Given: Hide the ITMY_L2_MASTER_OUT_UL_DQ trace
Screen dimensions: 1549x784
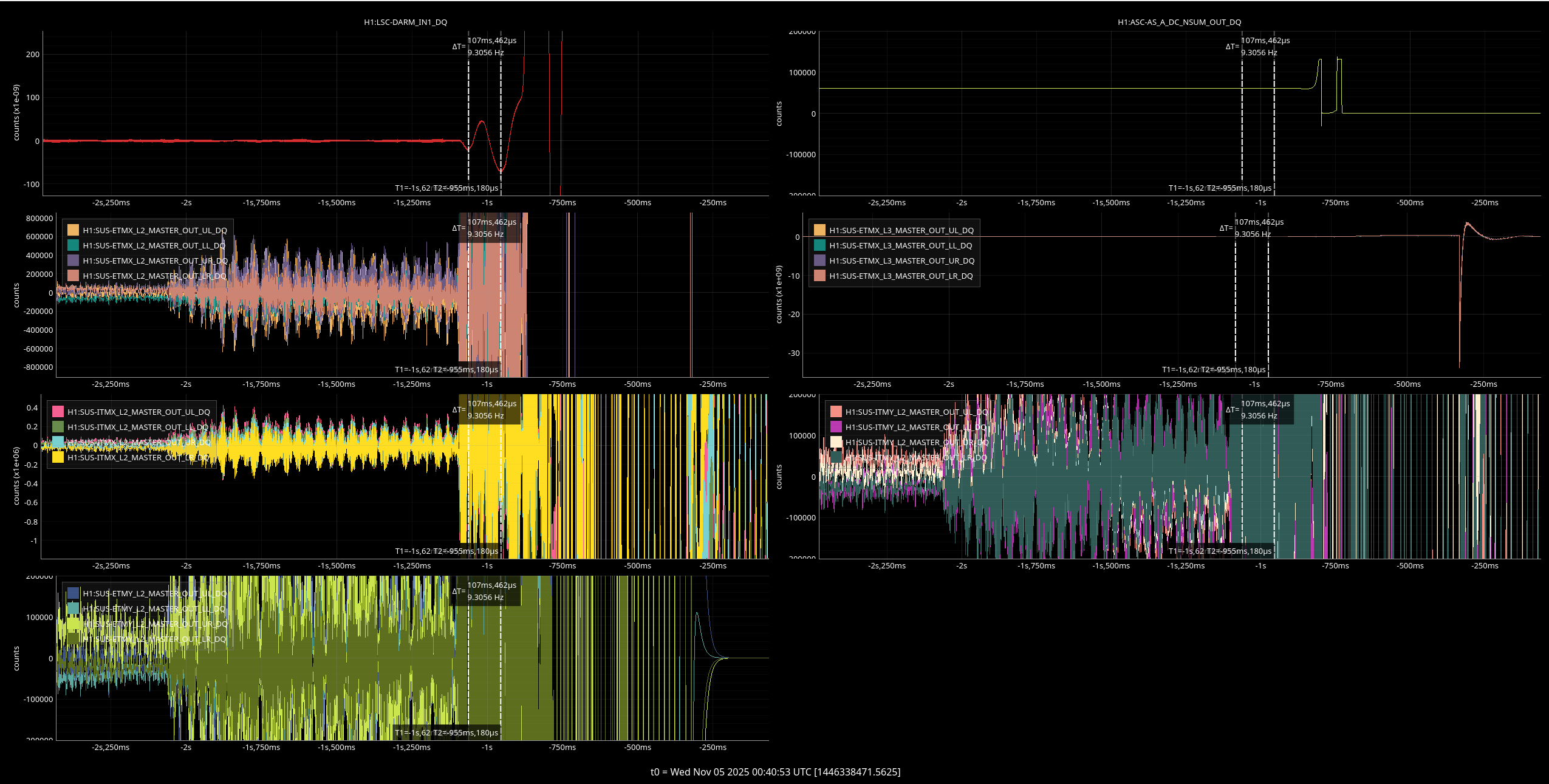Looking at the screenshot, I should [916, 412].
